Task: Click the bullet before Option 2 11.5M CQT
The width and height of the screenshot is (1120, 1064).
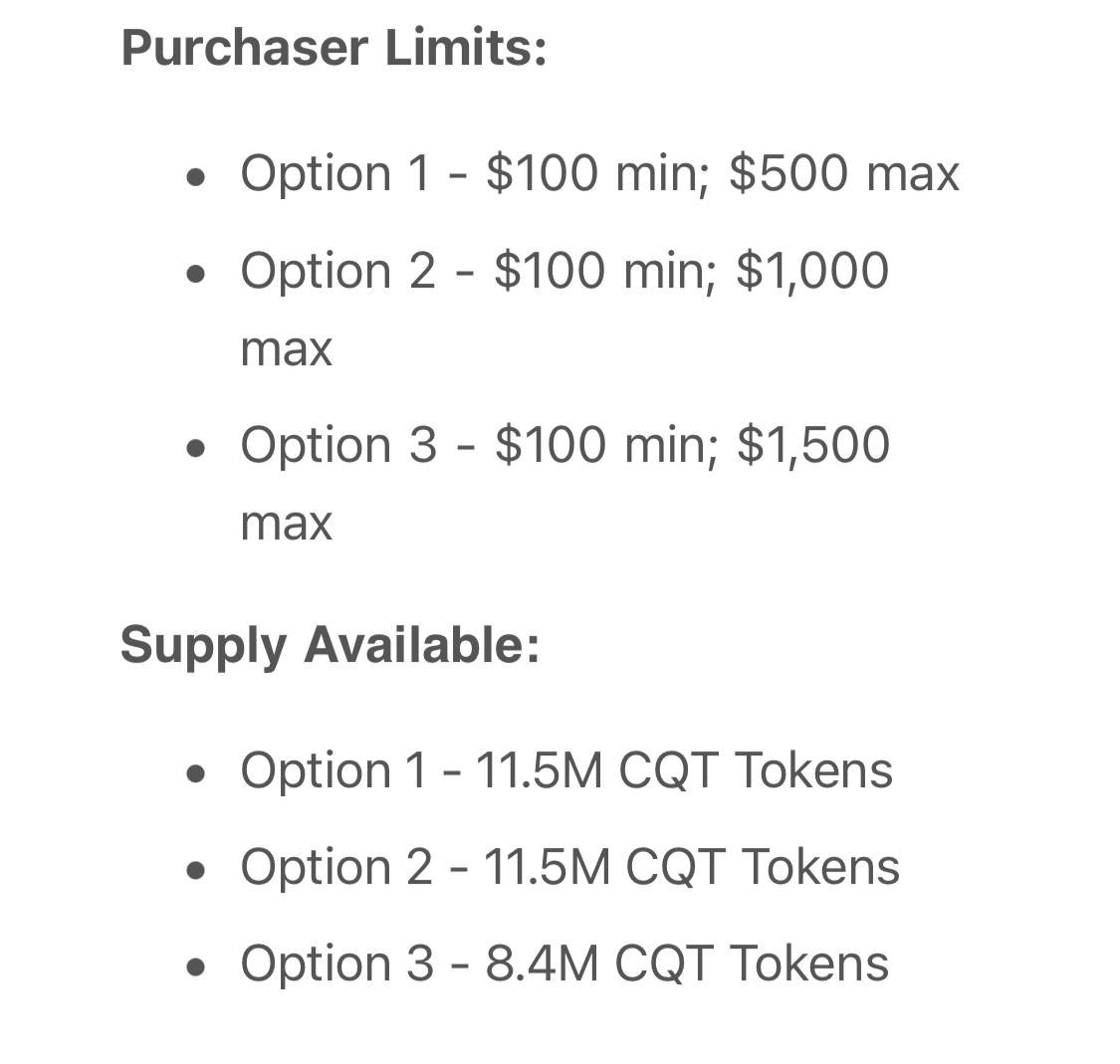Action: point(195,871)
